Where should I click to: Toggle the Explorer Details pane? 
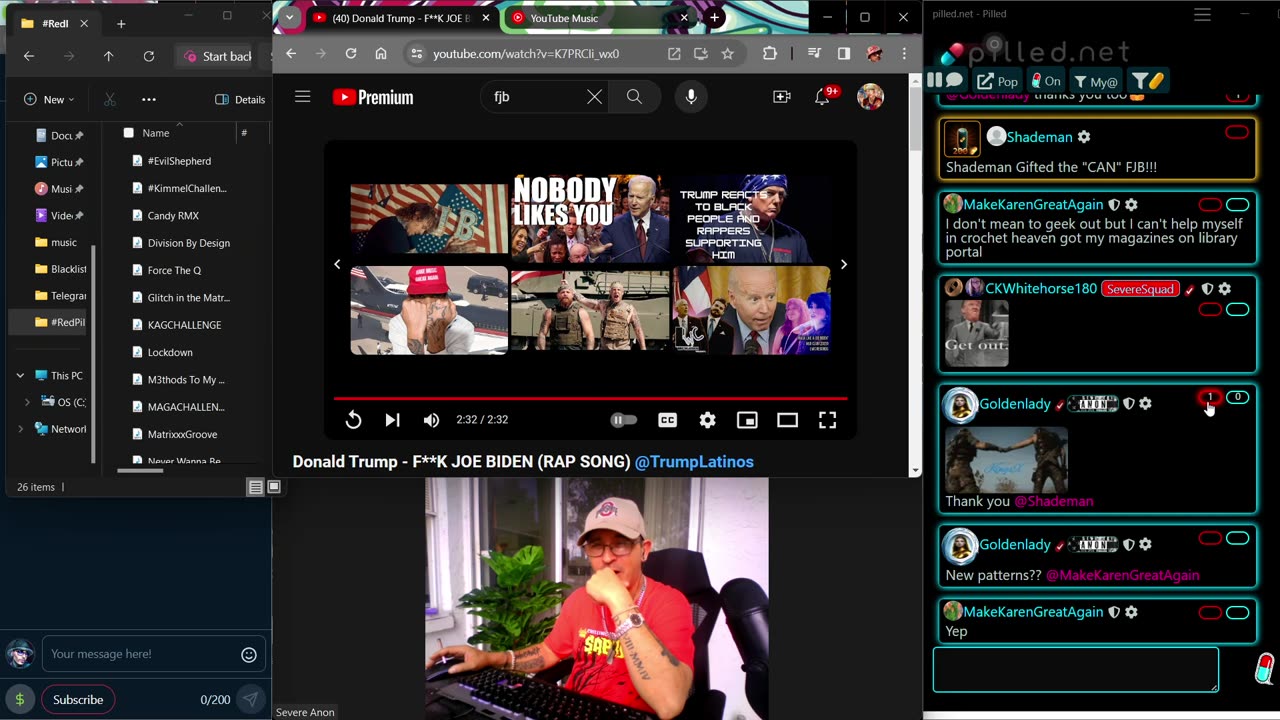pos(240,99)
